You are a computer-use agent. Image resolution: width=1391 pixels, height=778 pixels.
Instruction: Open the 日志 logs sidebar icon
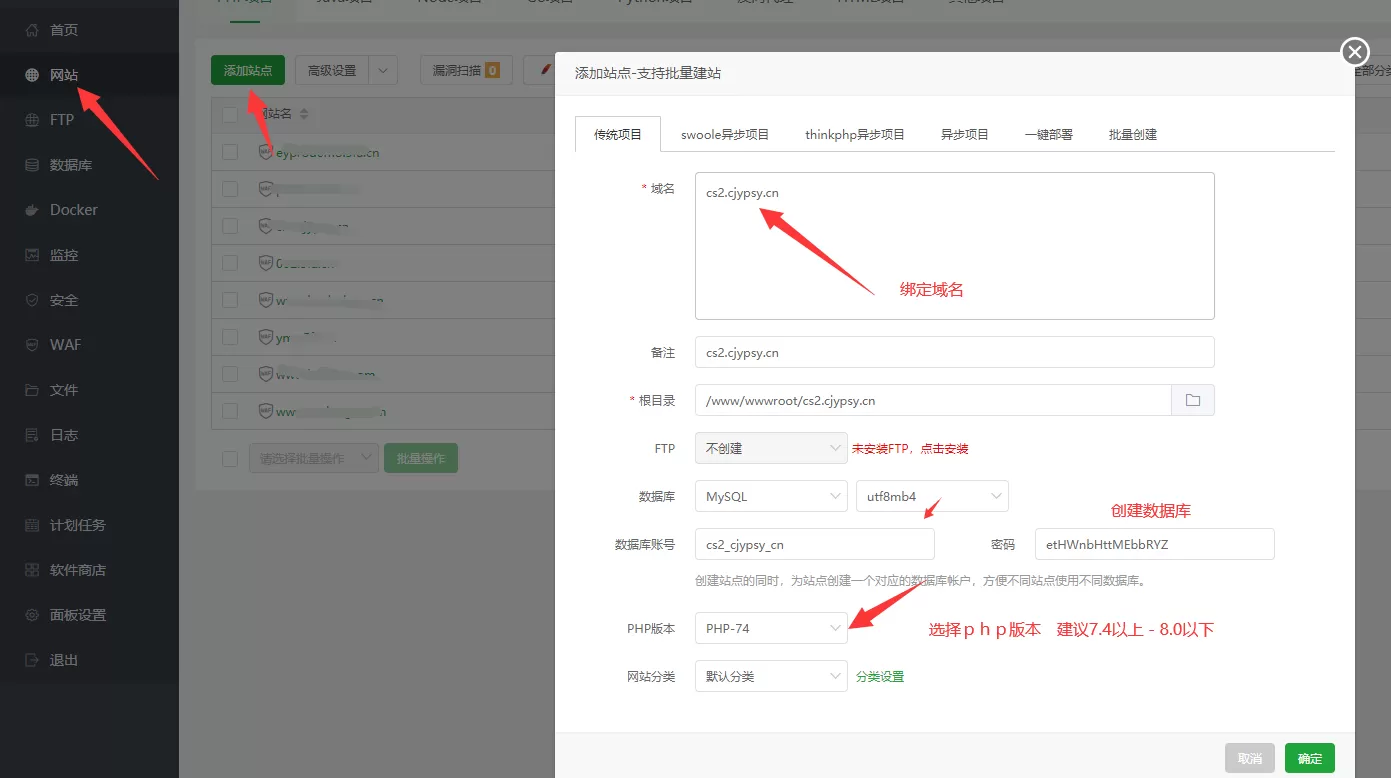32,435
